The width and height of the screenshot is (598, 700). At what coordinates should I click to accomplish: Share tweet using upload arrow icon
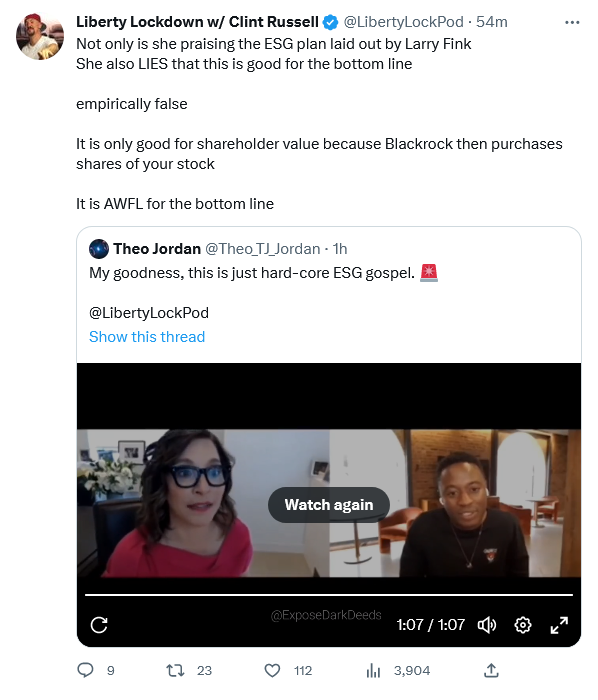491,670
